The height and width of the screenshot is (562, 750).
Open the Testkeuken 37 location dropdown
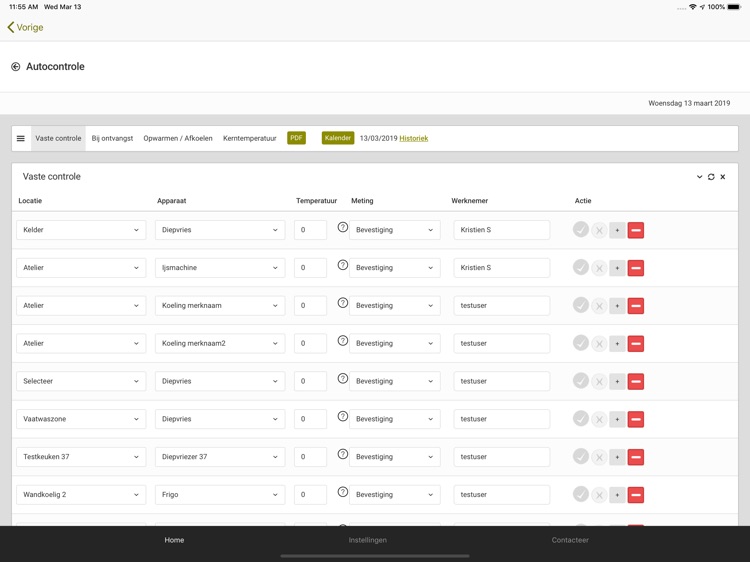coord(81,457)
